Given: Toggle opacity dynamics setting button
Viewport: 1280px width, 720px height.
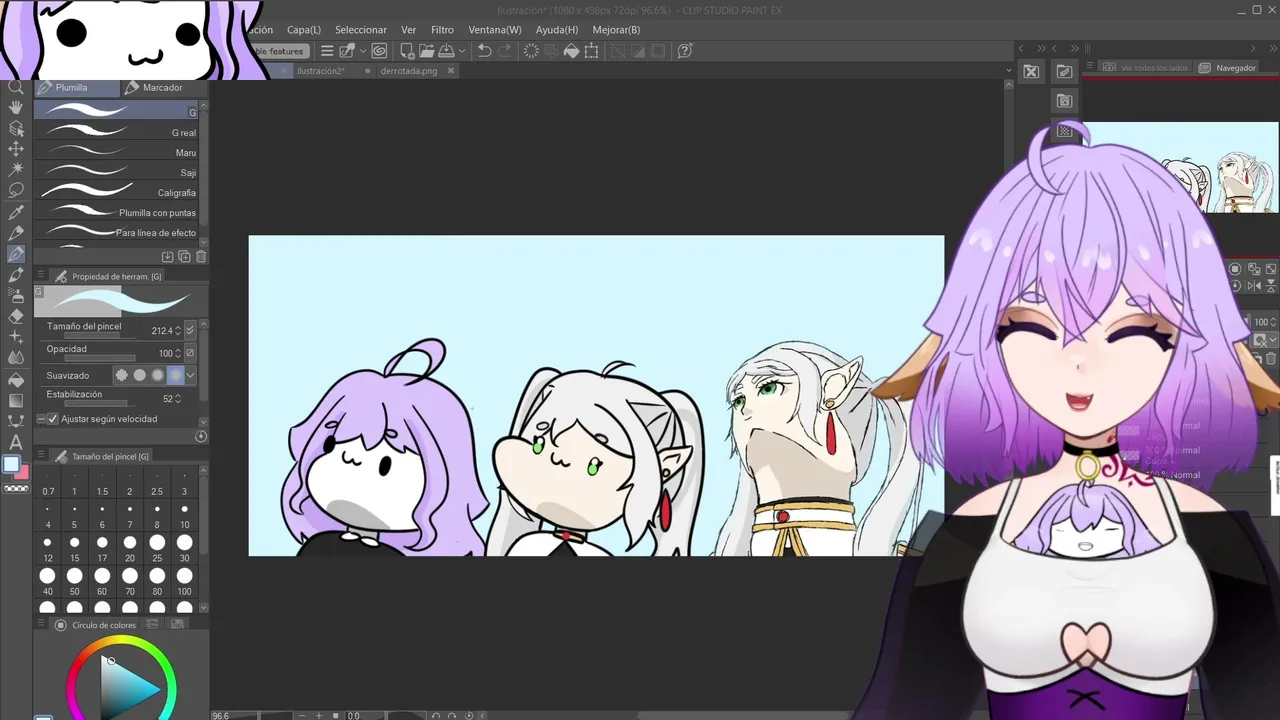Looking at the screenshot, I should 190,353.
